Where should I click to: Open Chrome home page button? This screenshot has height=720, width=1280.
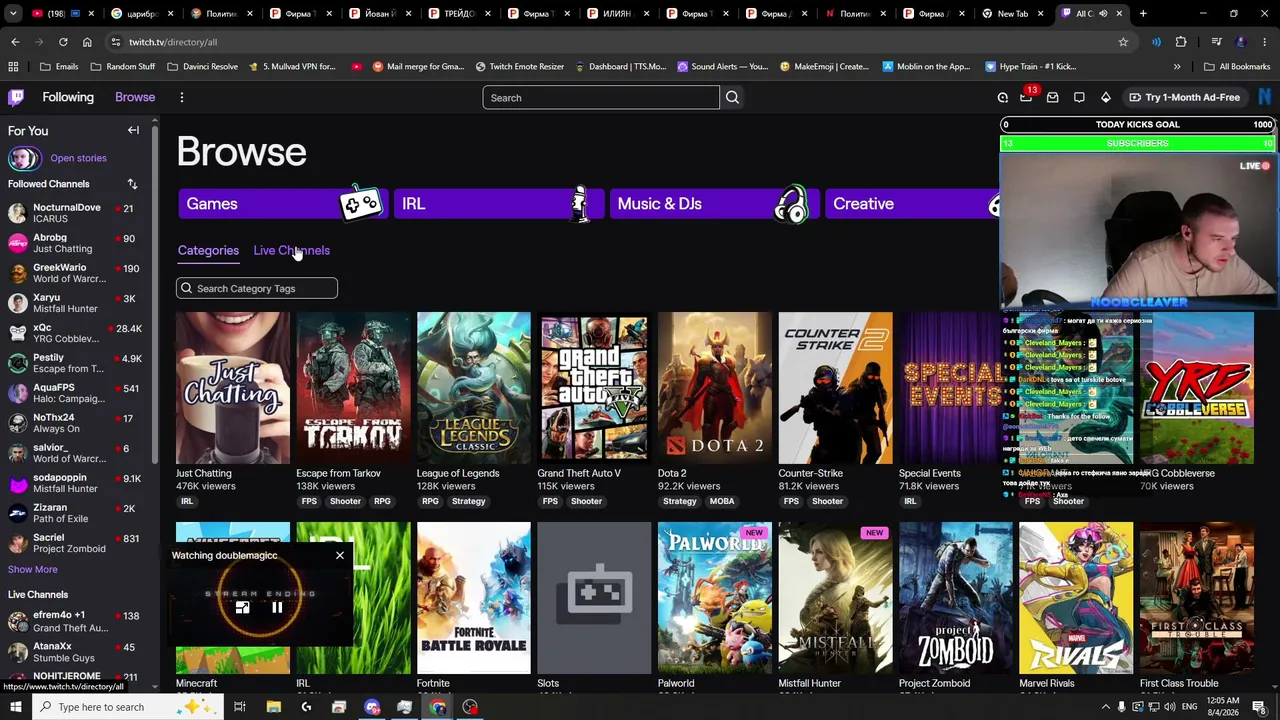87,42
